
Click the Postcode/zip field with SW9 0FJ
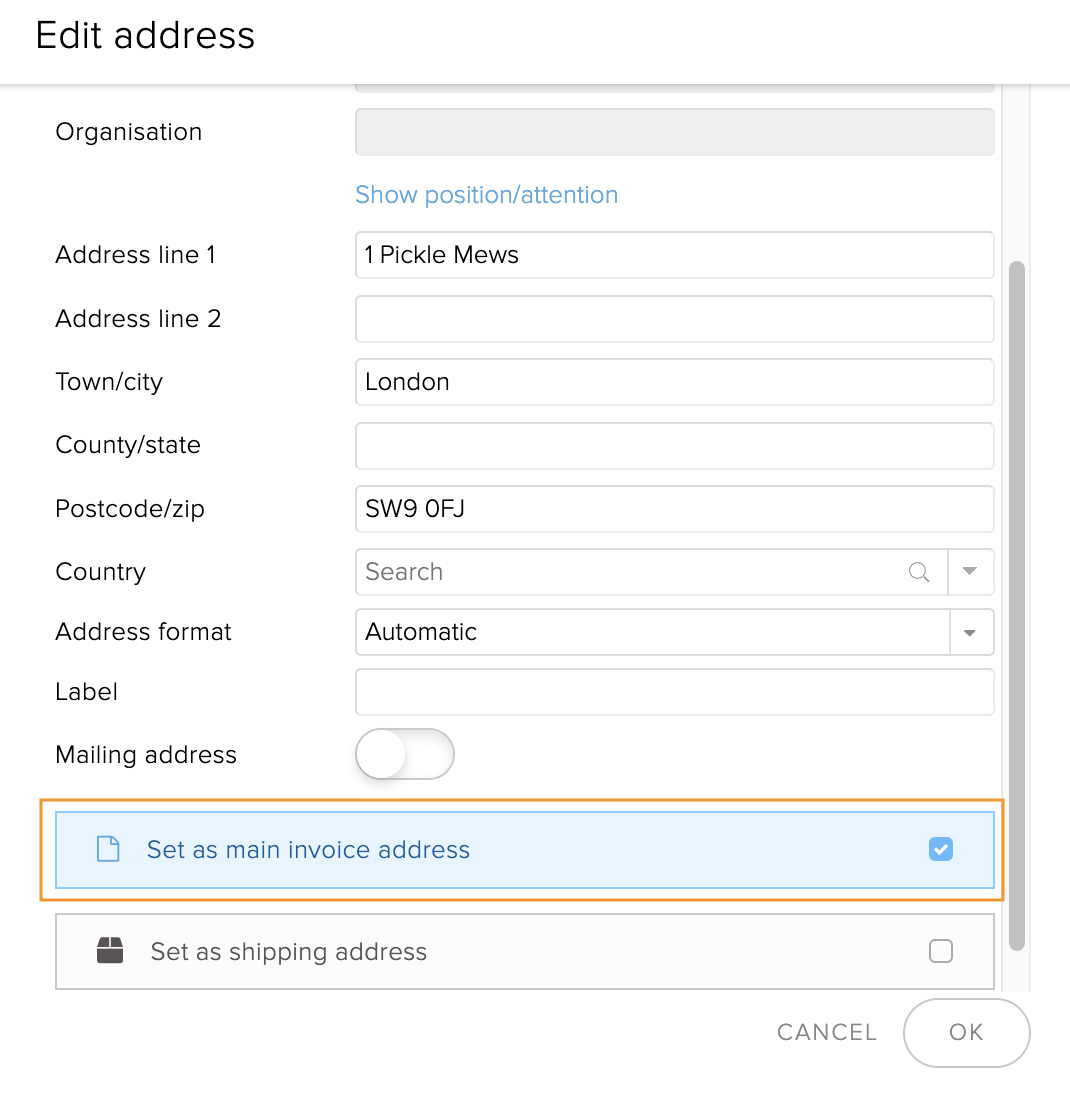coord(674,509)
